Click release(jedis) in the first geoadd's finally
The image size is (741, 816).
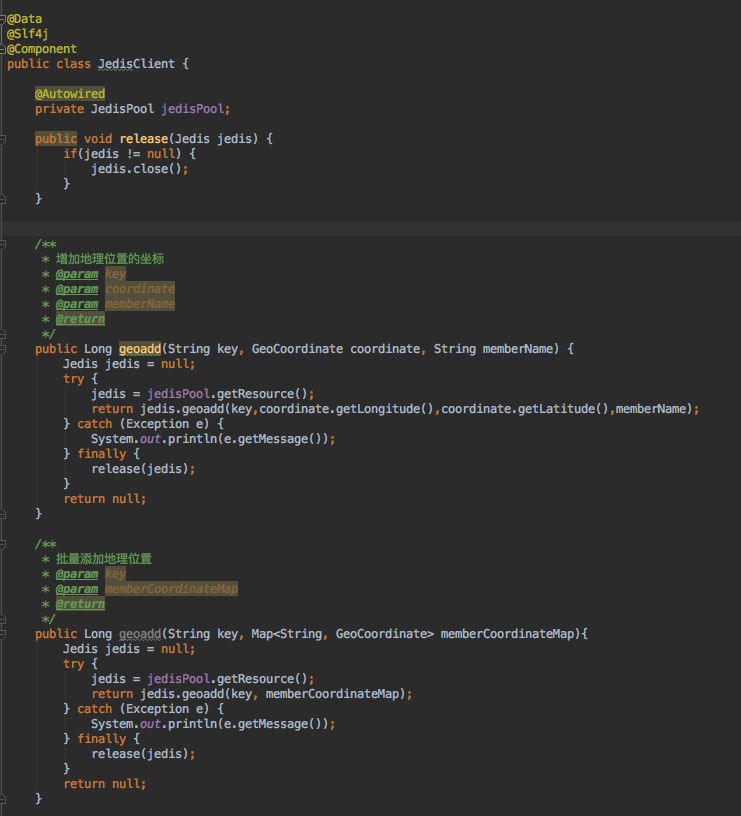[140, 469]
